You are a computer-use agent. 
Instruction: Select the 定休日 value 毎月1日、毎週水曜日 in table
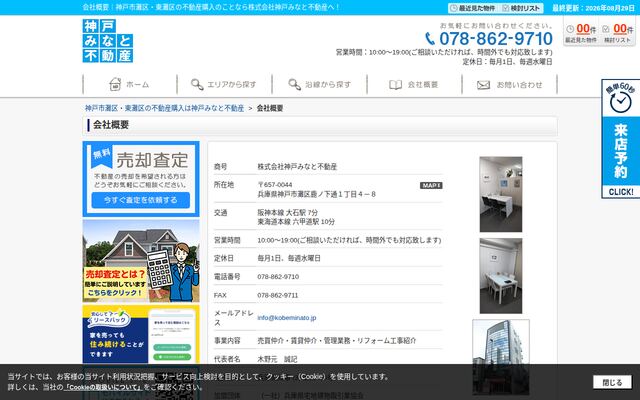click(289, 258)
